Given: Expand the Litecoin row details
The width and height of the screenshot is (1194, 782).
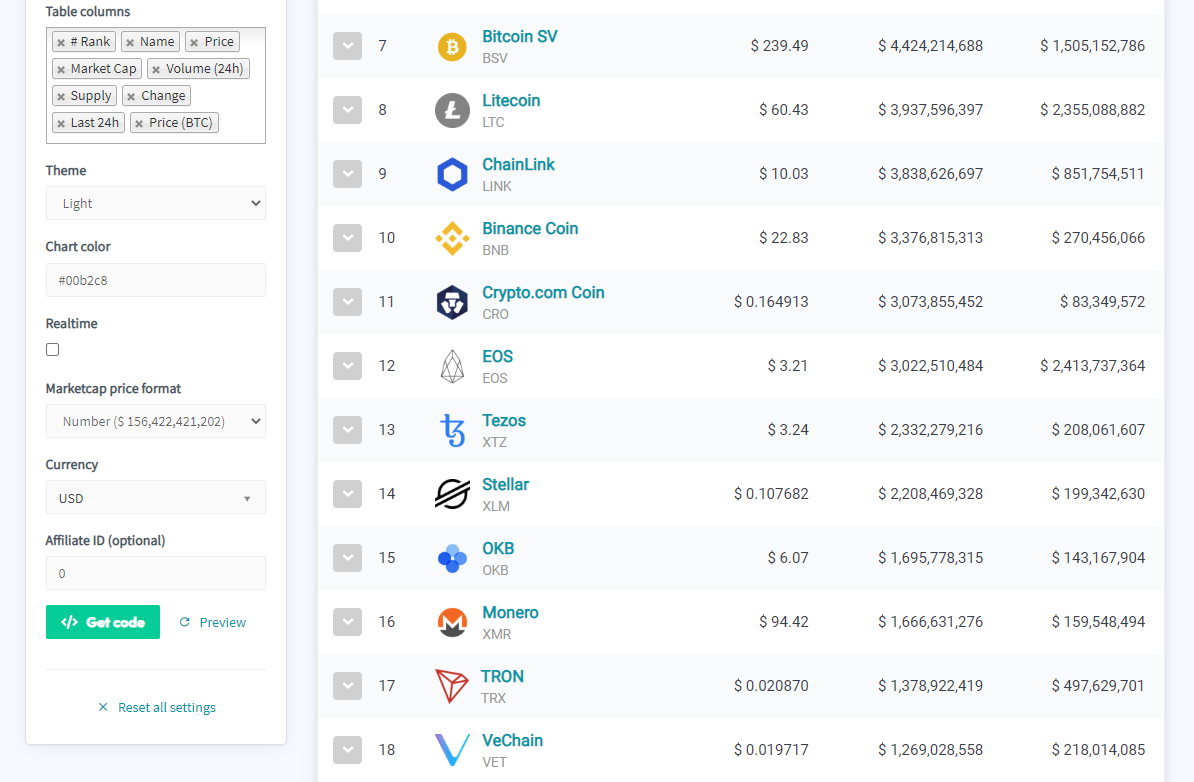Looking at the screenshot, I should coord(347,110).
